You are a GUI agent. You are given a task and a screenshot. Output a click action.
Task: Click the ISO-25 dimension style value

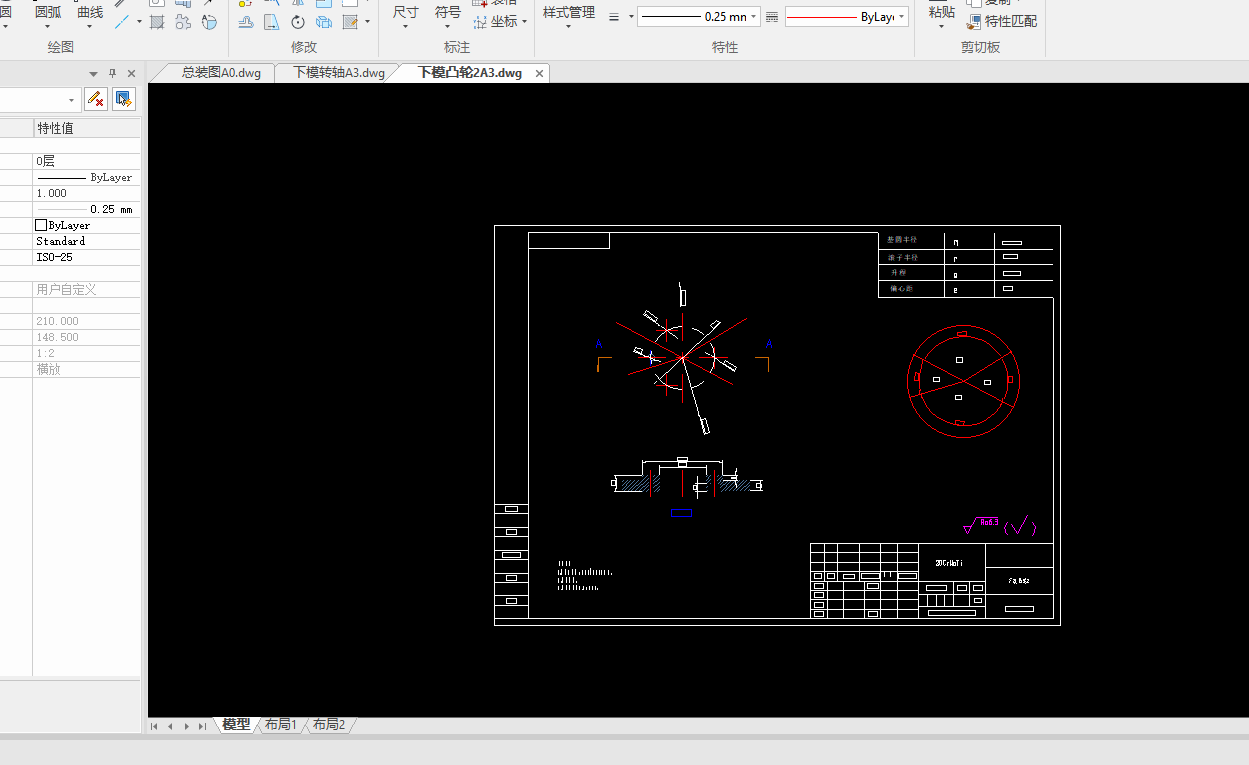(87, 257)
